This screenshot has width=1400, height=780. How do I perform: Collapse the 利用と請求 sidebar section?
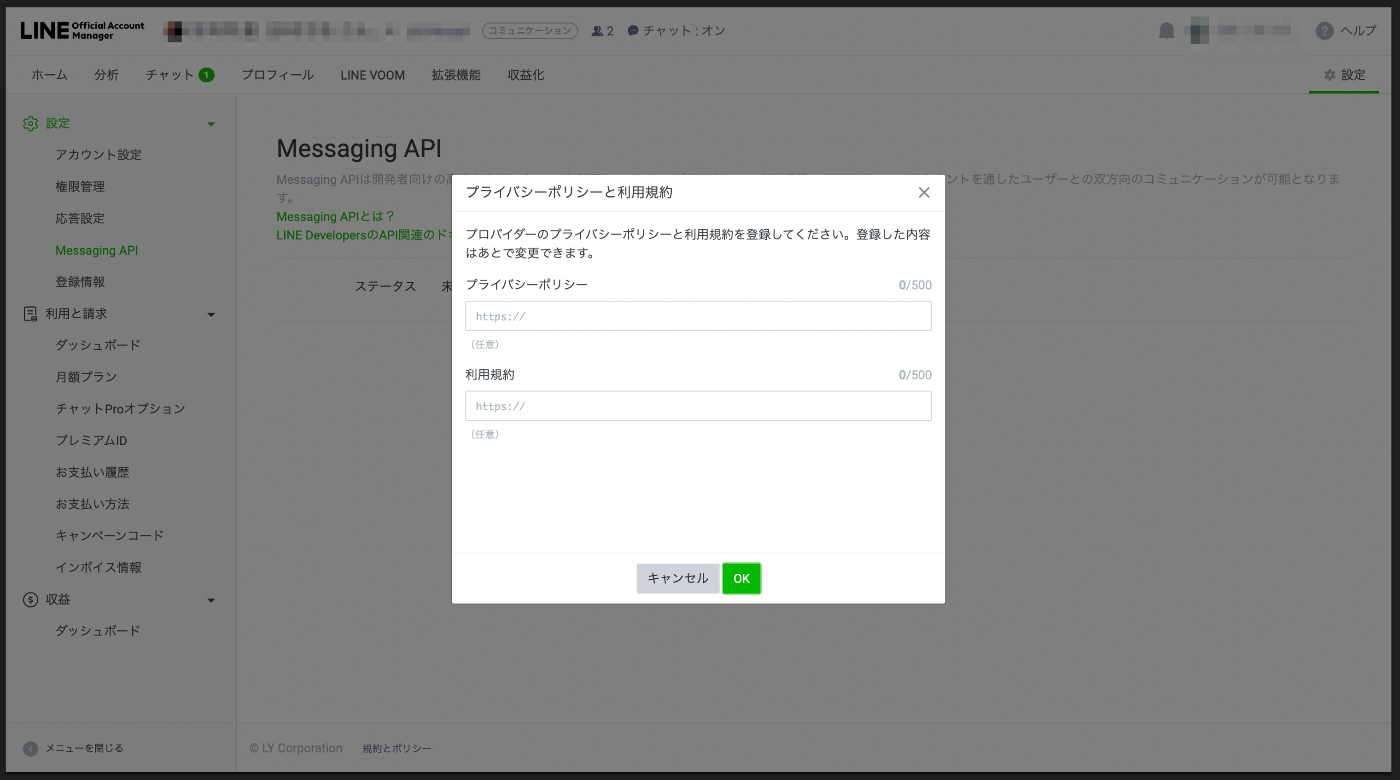click(211, 315)
